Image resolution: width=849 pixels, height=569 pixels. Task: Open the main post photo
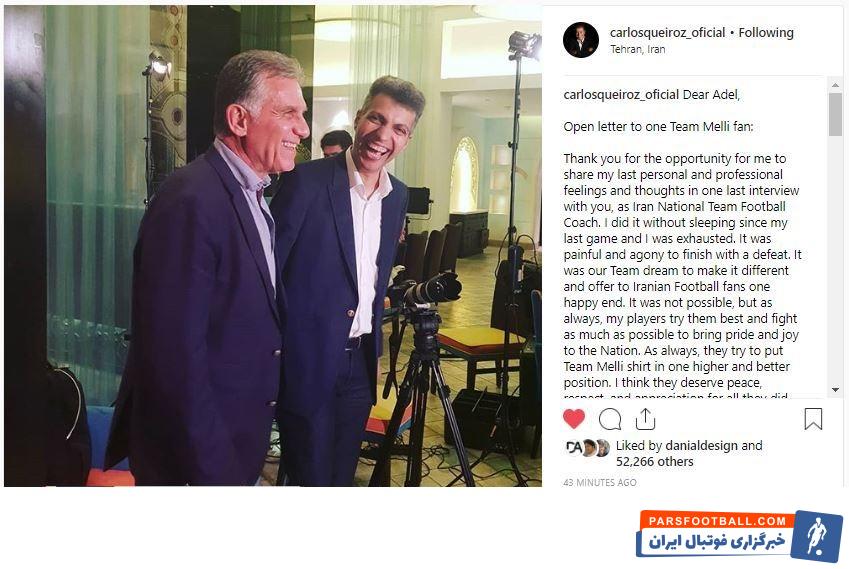point(273,246)
